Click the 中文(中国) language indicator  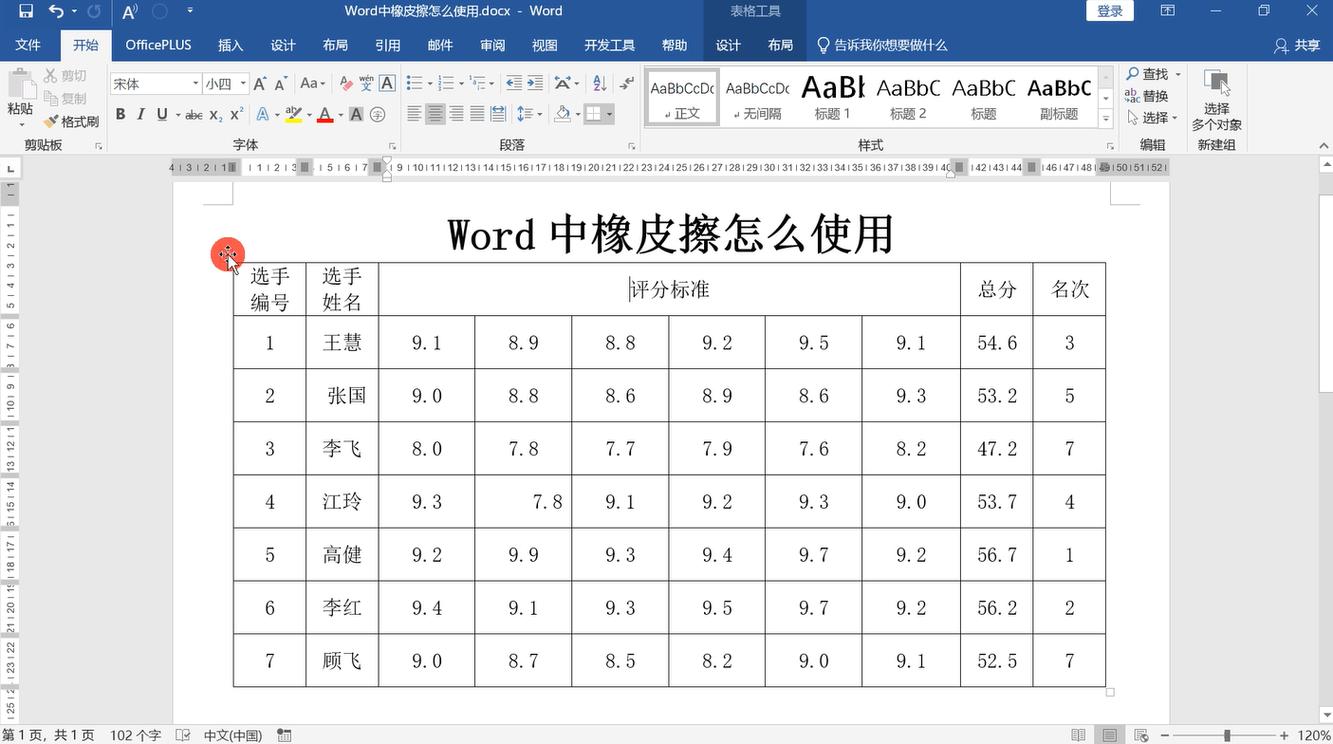pyautogui.click(x=233, y=735)
